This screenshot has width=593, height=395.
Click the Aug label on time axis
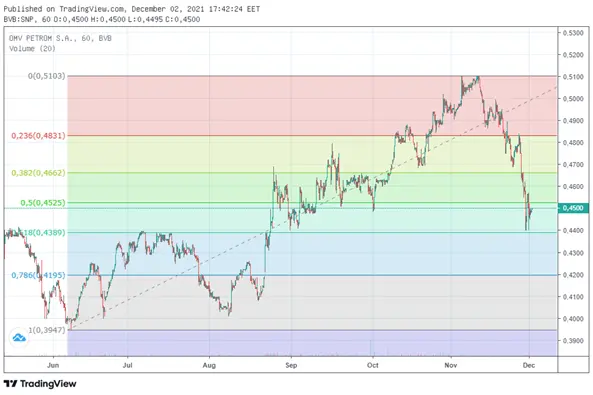[x=209, y=365]
